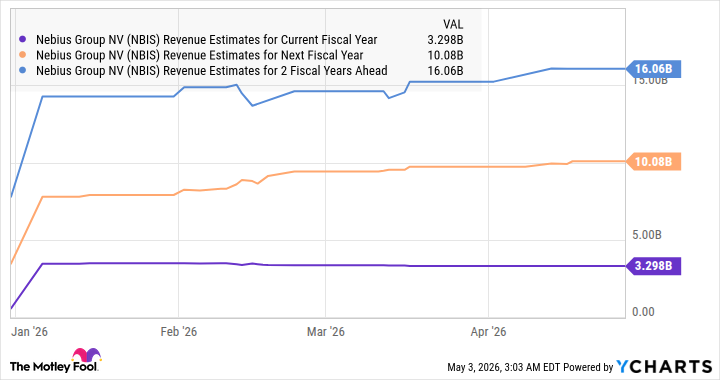Click The Motley Fool text wordmark
The width and height of the screenshot is (720, 380).
54,367
